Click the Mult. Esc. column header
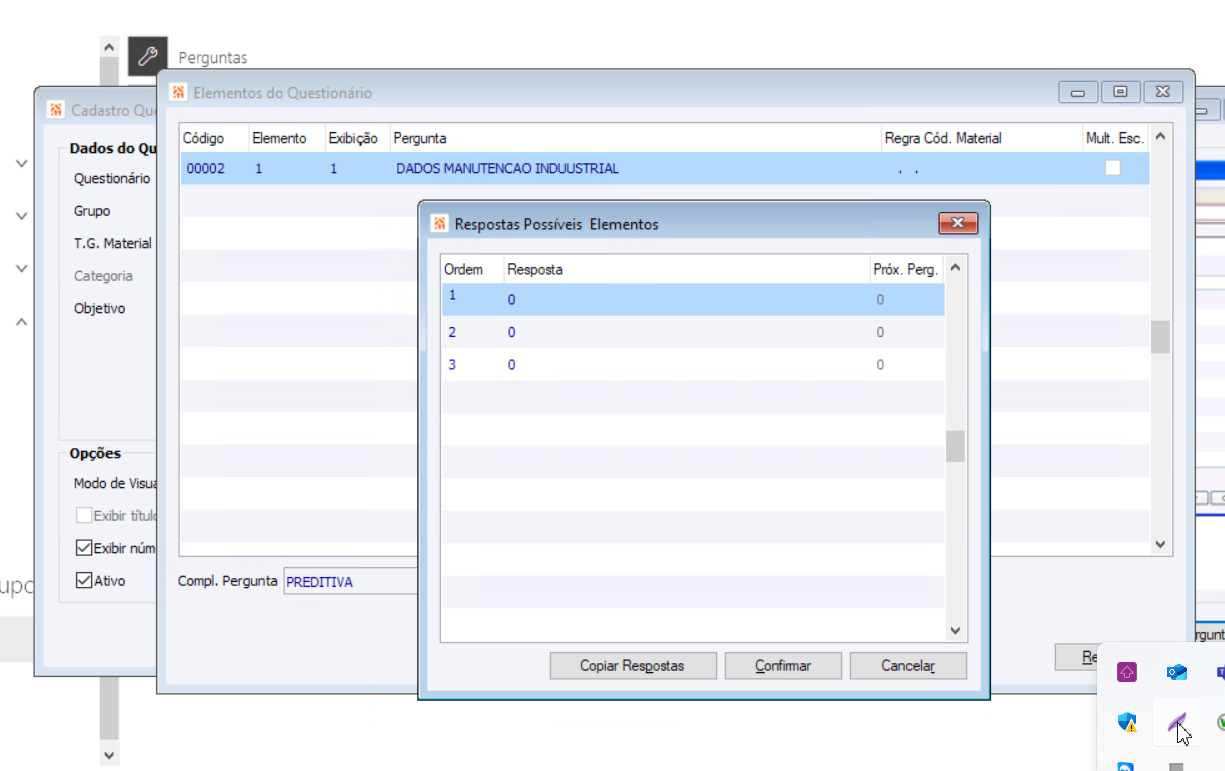1225x771 pixels. pos(1115,138)
